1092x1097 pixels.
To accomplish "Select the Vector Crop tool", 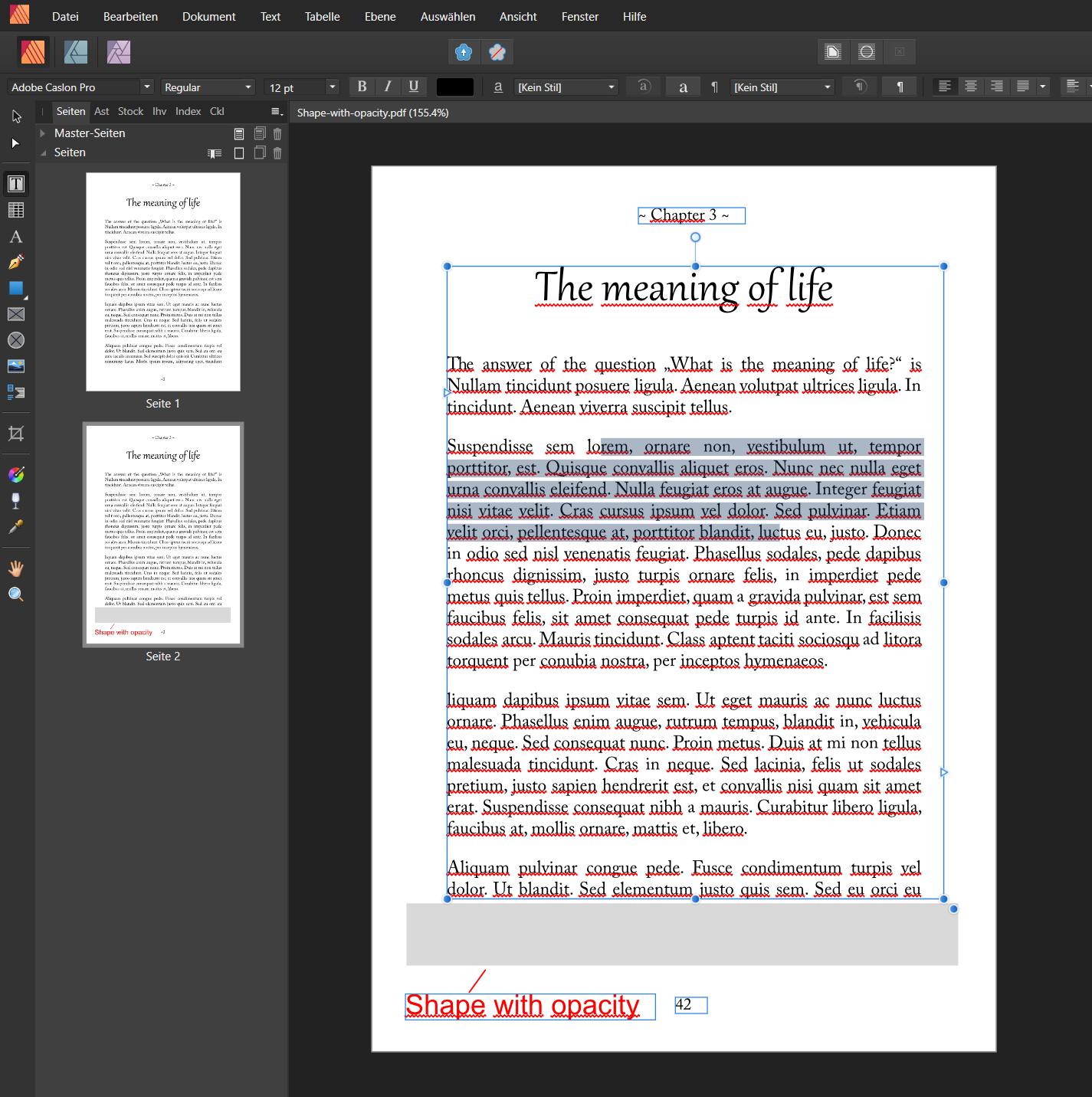I will 16,434.
